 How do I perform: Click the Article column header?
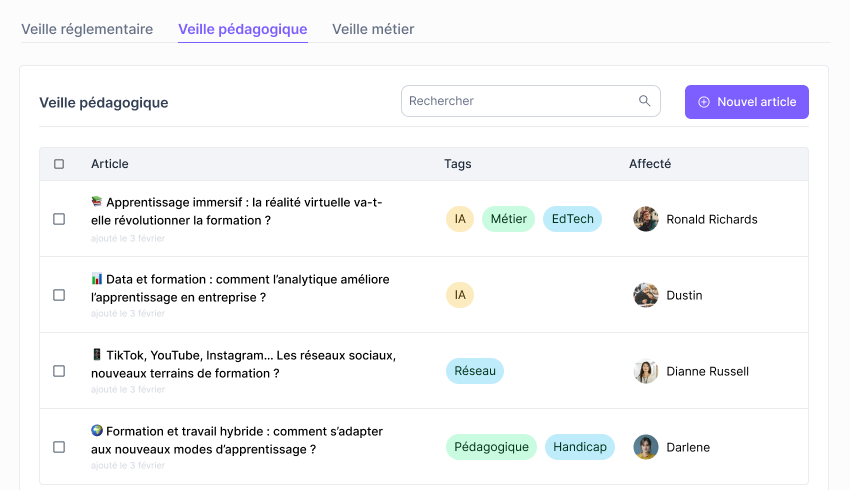tap(110, 164)
